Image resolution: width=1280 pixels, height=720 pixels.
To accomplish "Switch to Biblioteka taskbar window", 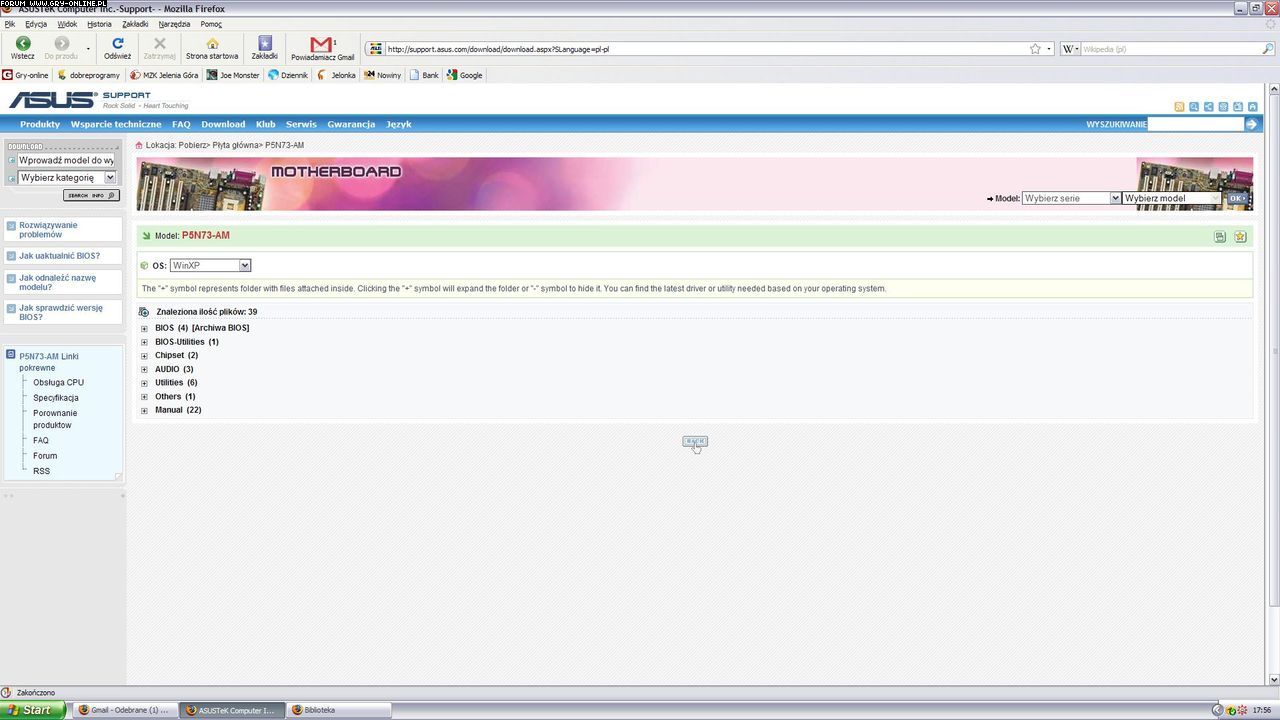I will [x=338, y=710].
